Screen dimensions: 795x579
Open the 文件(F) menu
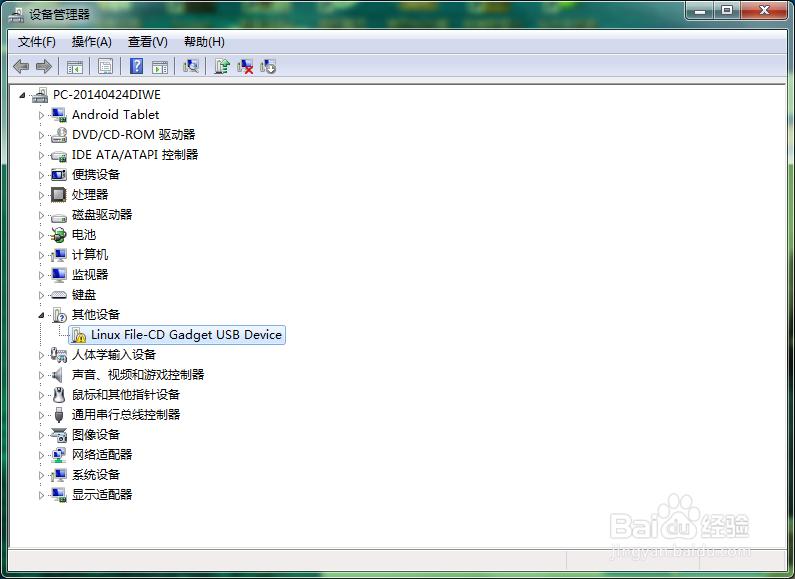tap(37, 42)
